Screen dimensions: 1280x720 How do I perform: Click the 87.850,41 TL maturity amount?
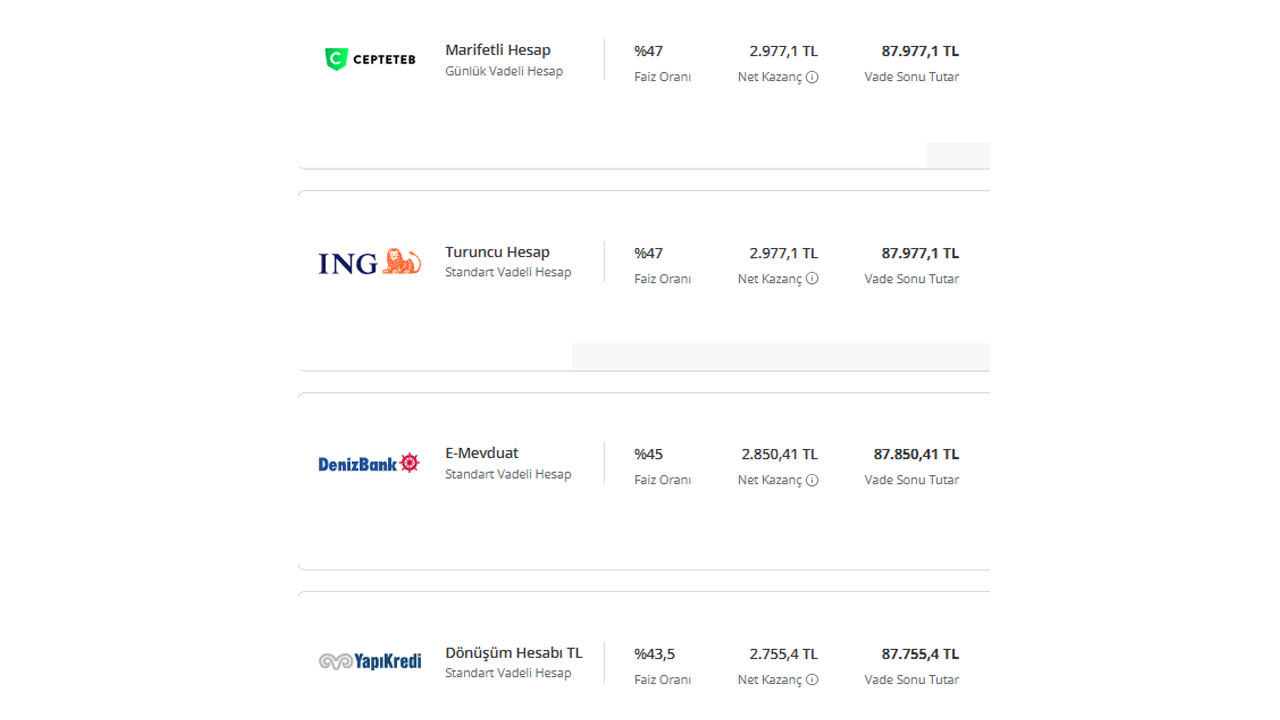coord(916,454)
